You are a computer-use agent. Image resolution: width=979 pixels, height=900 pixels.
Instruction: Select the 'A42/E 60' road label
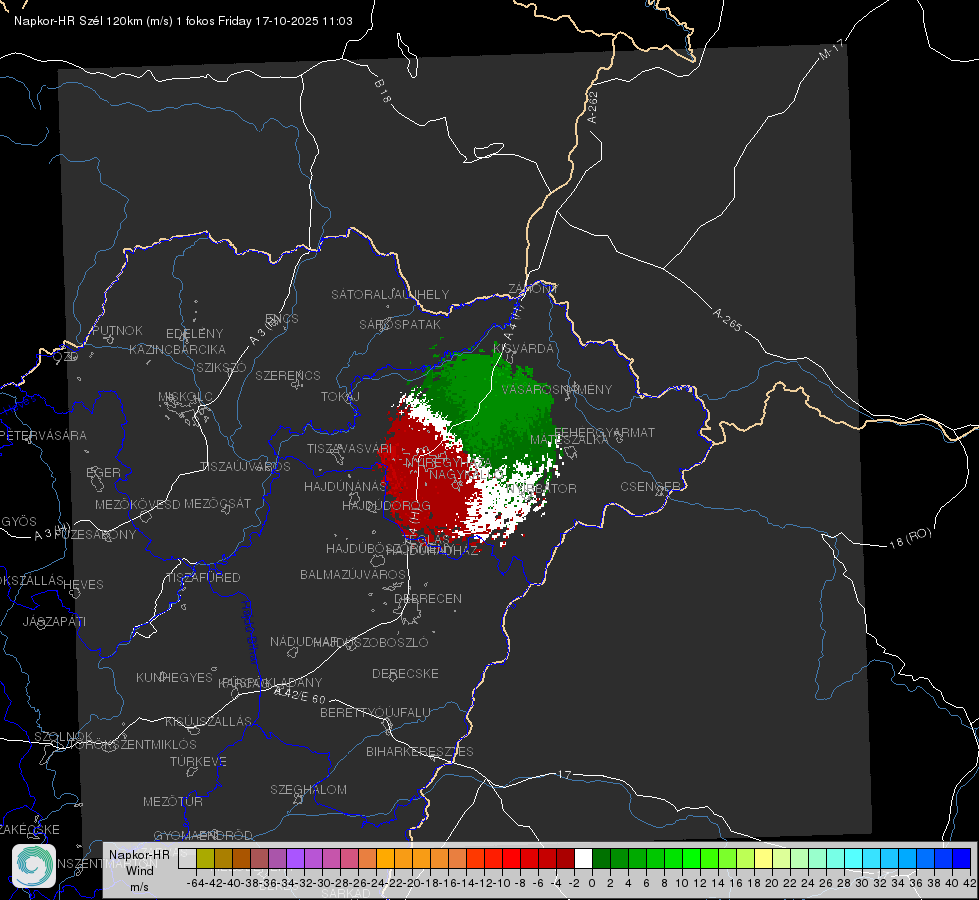pyautogui.click(x=300, y=695)
